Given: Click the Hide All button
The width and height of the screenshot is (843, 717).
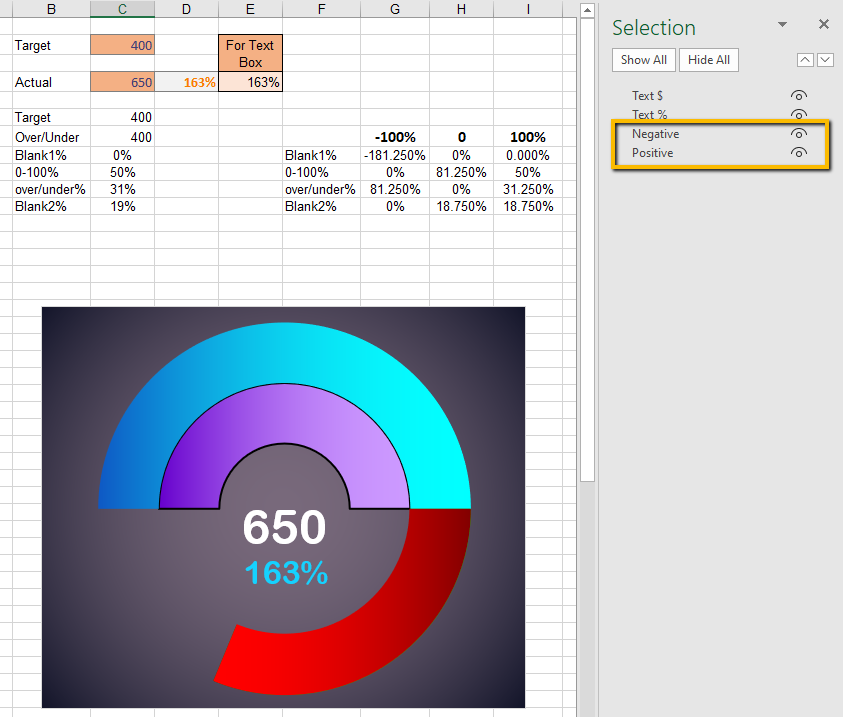Looking at the screenshot, I should coord(709,60).
